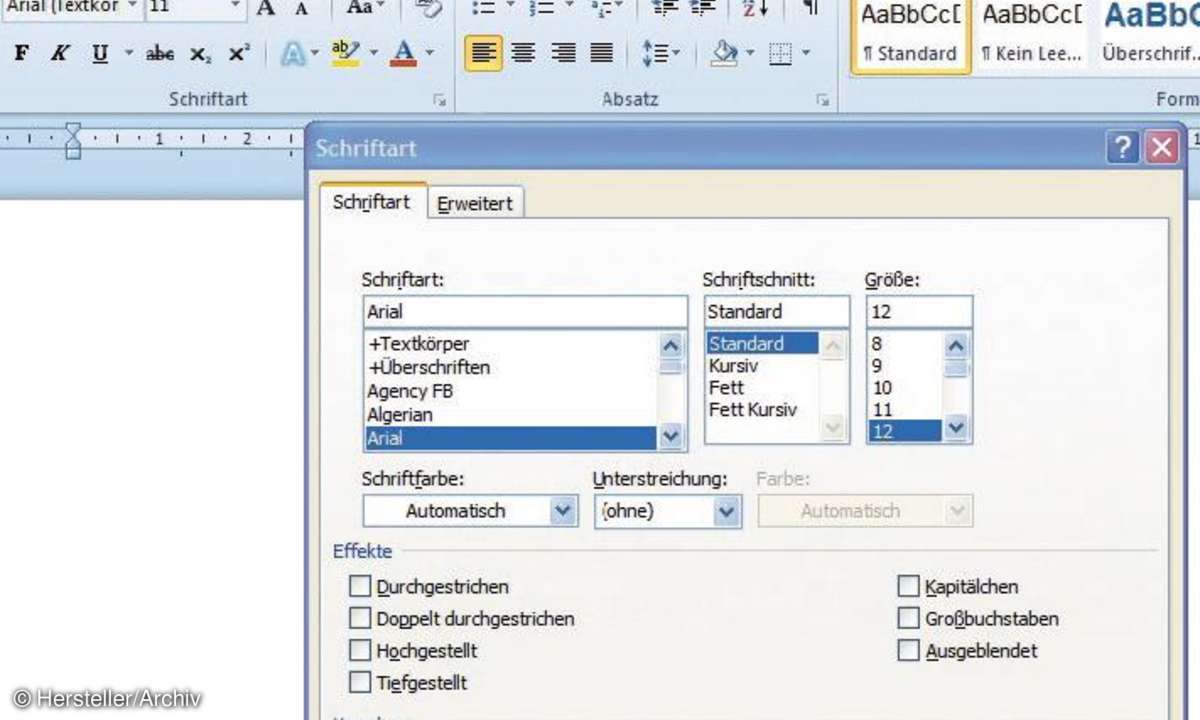Enable Hochgestellt effect
This screenshot has height=720, width=1200.
360,651
